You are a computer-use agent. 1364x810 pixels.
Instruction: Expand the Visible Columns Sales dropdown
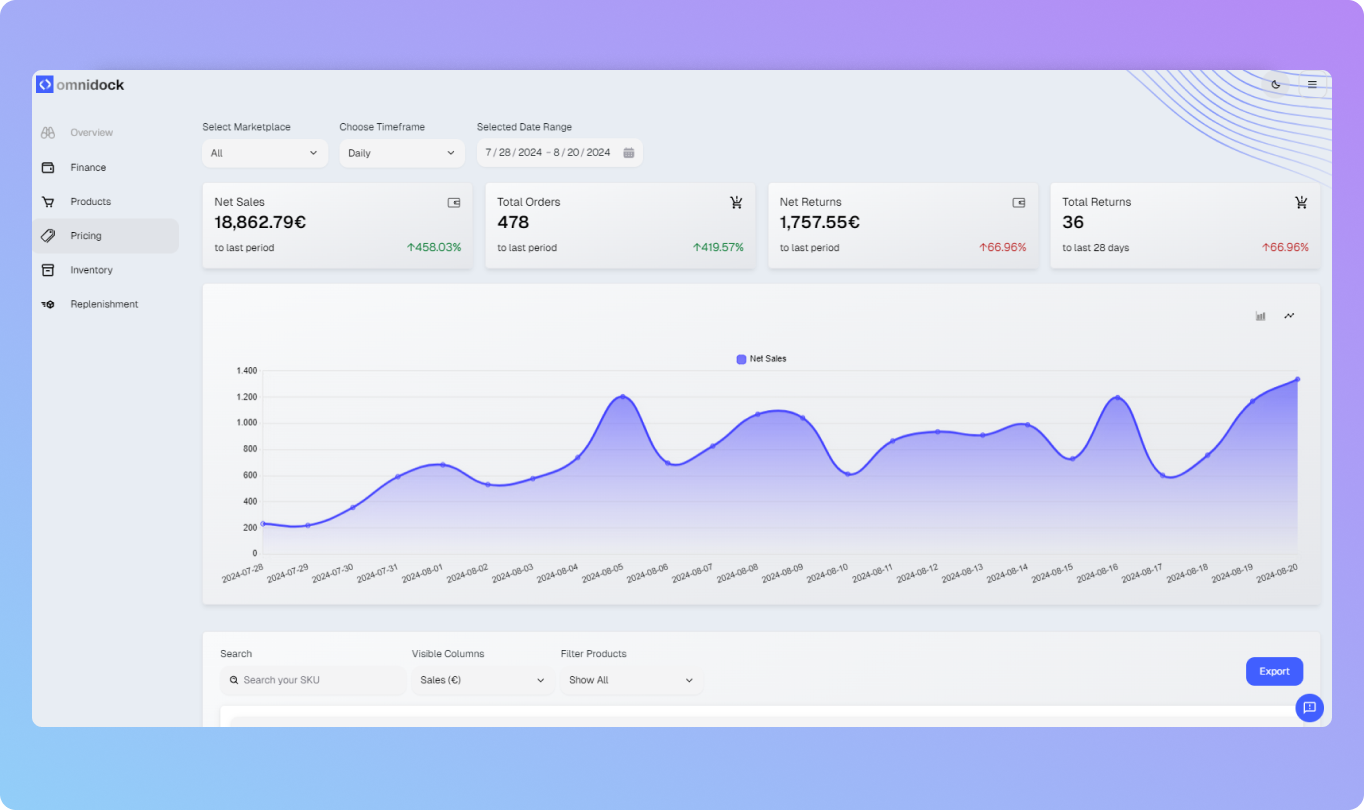(482, 680)
